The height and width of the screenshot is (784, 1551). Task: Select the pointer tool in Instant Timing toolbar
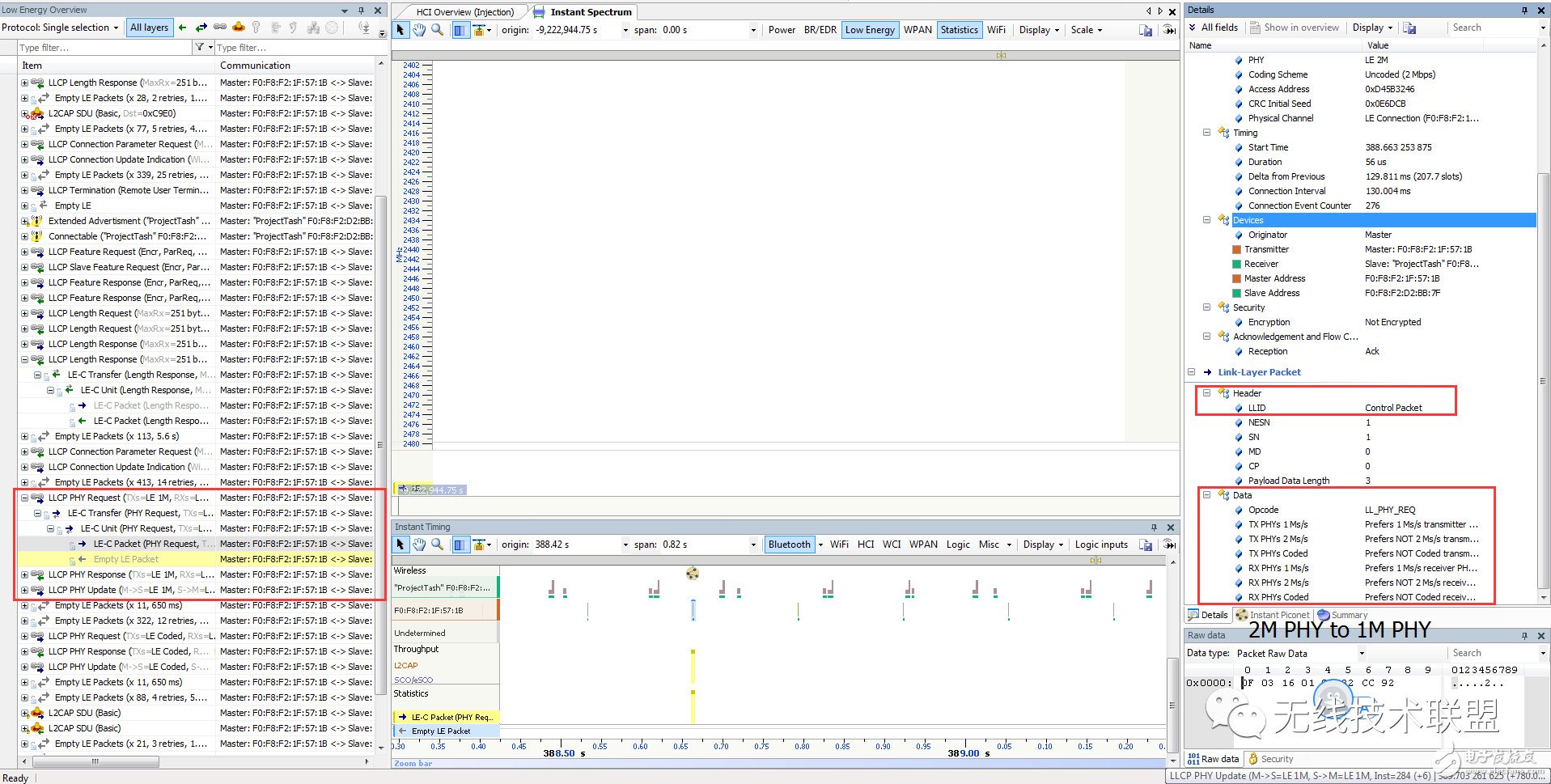click(400, 545)
